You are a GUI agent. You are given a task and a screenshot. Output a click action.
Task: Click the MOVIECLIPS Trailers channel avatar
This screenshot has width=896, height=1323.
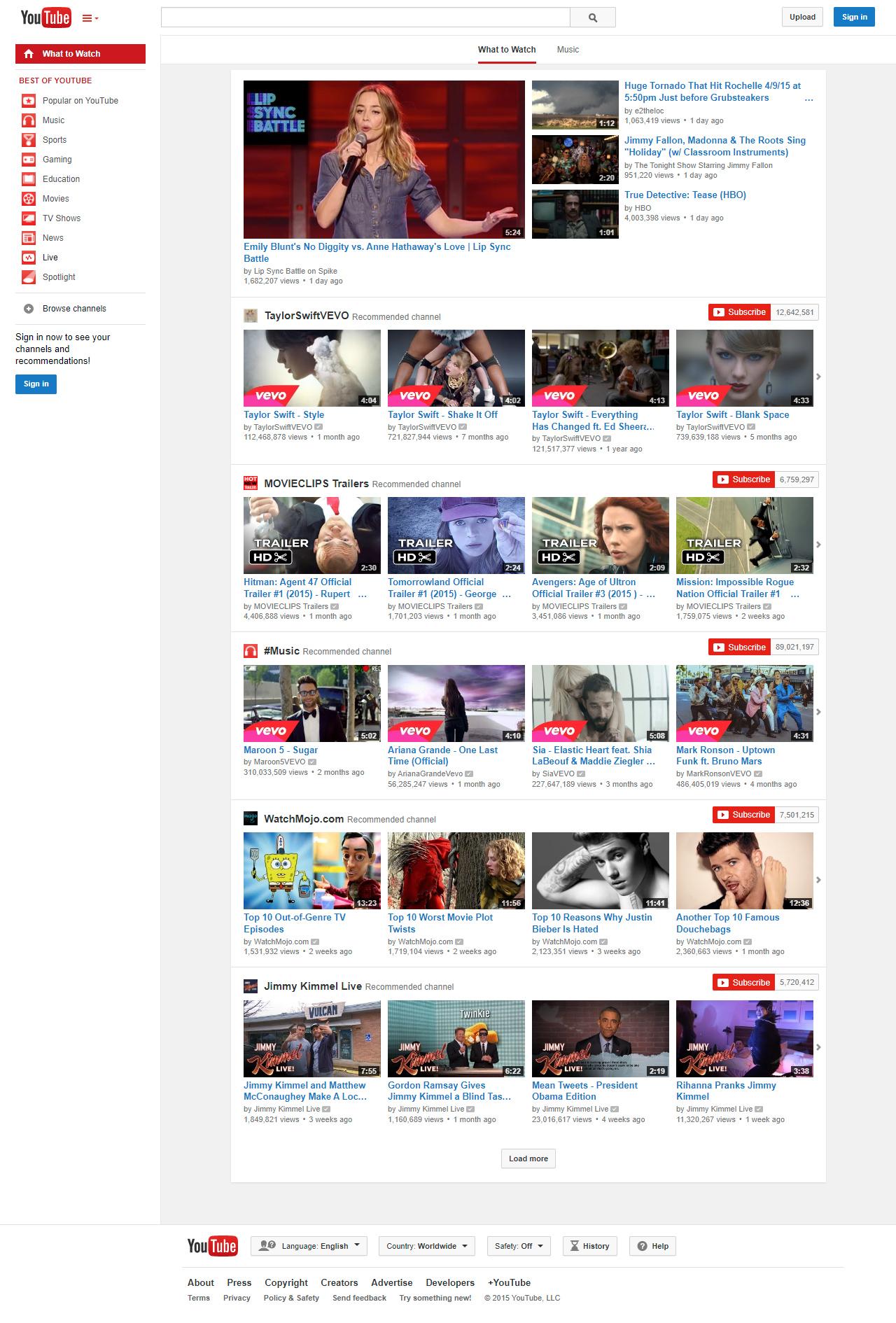[x=251, y=483]
